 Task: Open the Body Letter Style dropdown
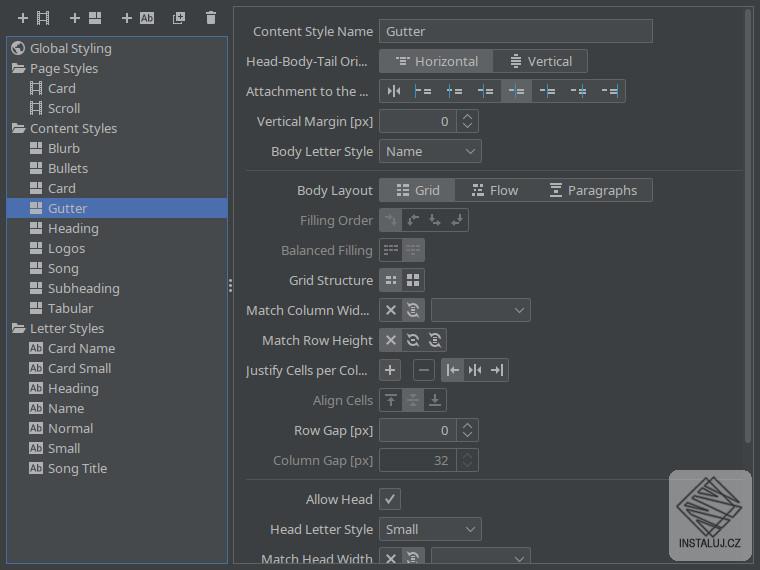[430, 151]
